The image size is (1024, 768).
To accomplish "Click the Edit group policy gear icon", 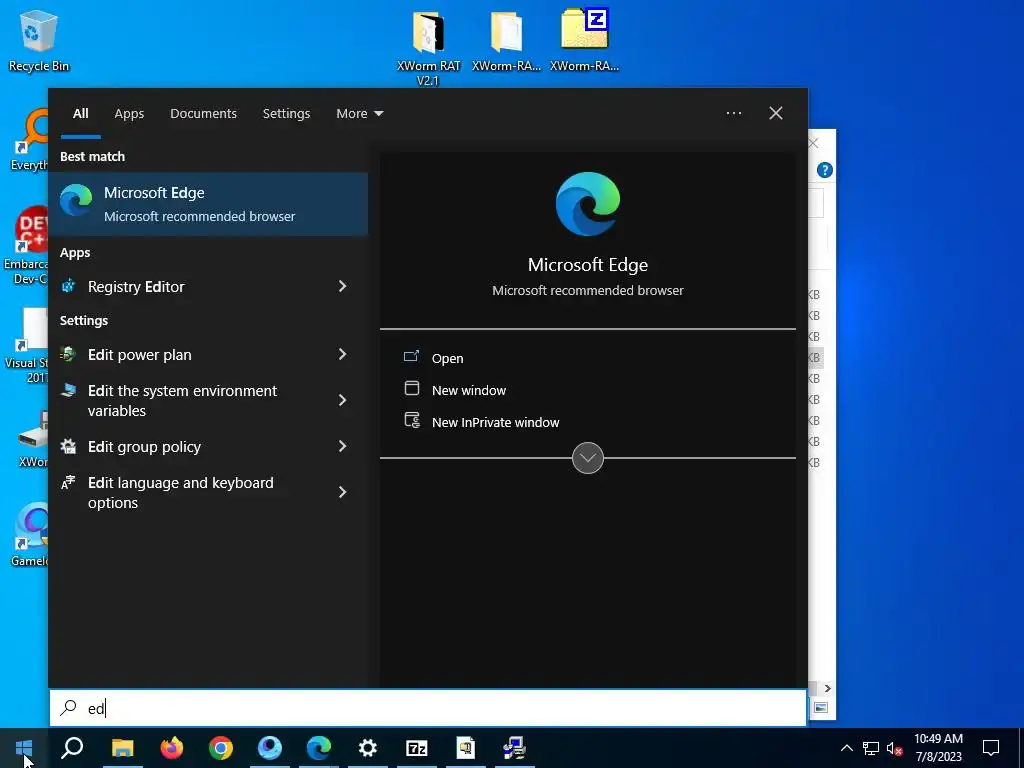I will pyautogui.click(x=69, y=446).
